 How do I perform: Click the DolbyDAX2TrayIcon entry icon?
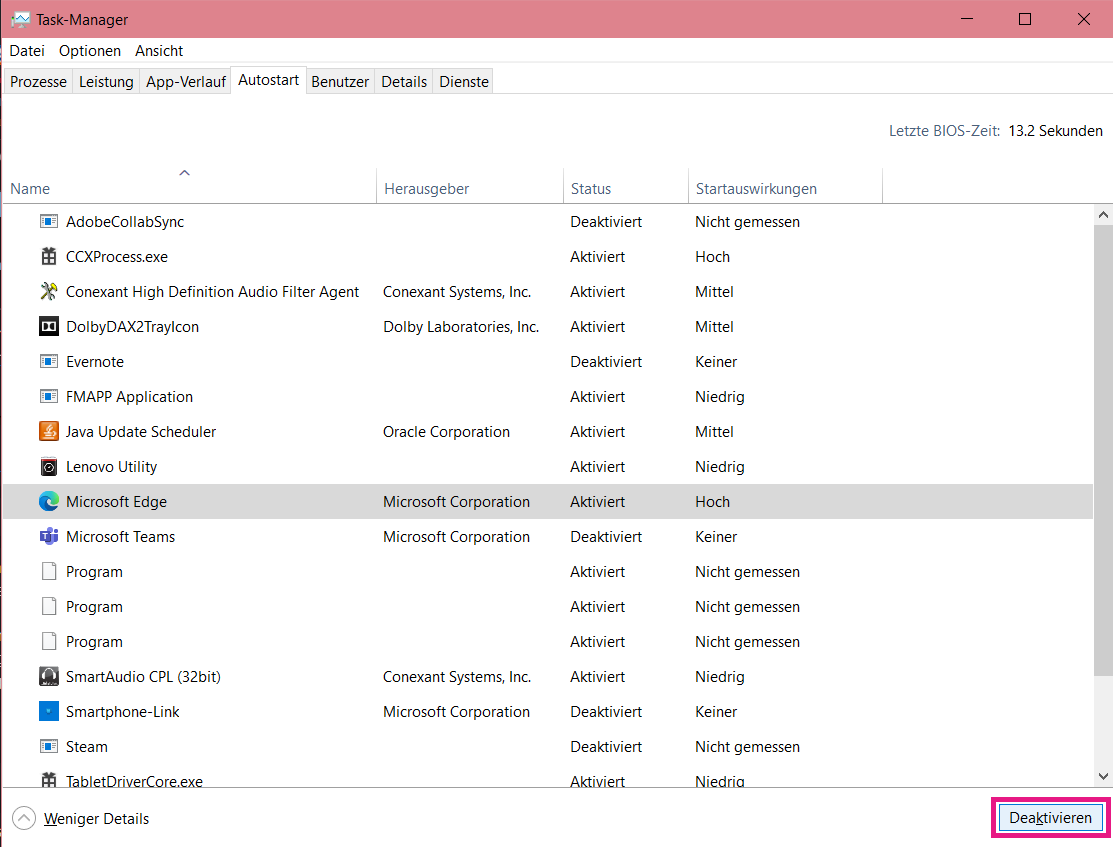(49, 327)
